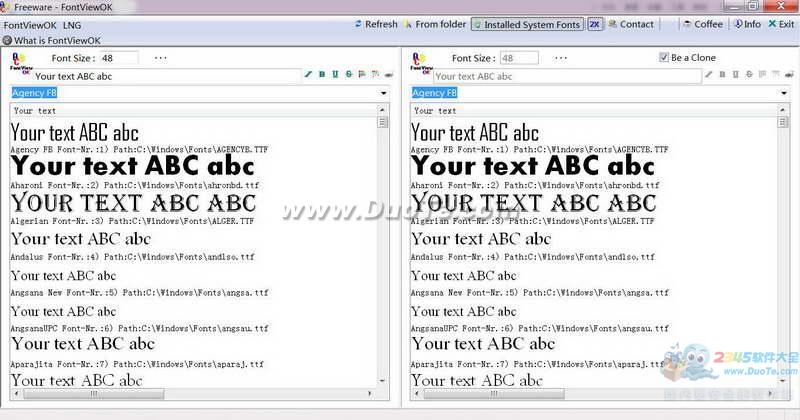Screen dimensions: 800x420
Task: Toggle underline formatting in left pane
Action: click(335, 75)
